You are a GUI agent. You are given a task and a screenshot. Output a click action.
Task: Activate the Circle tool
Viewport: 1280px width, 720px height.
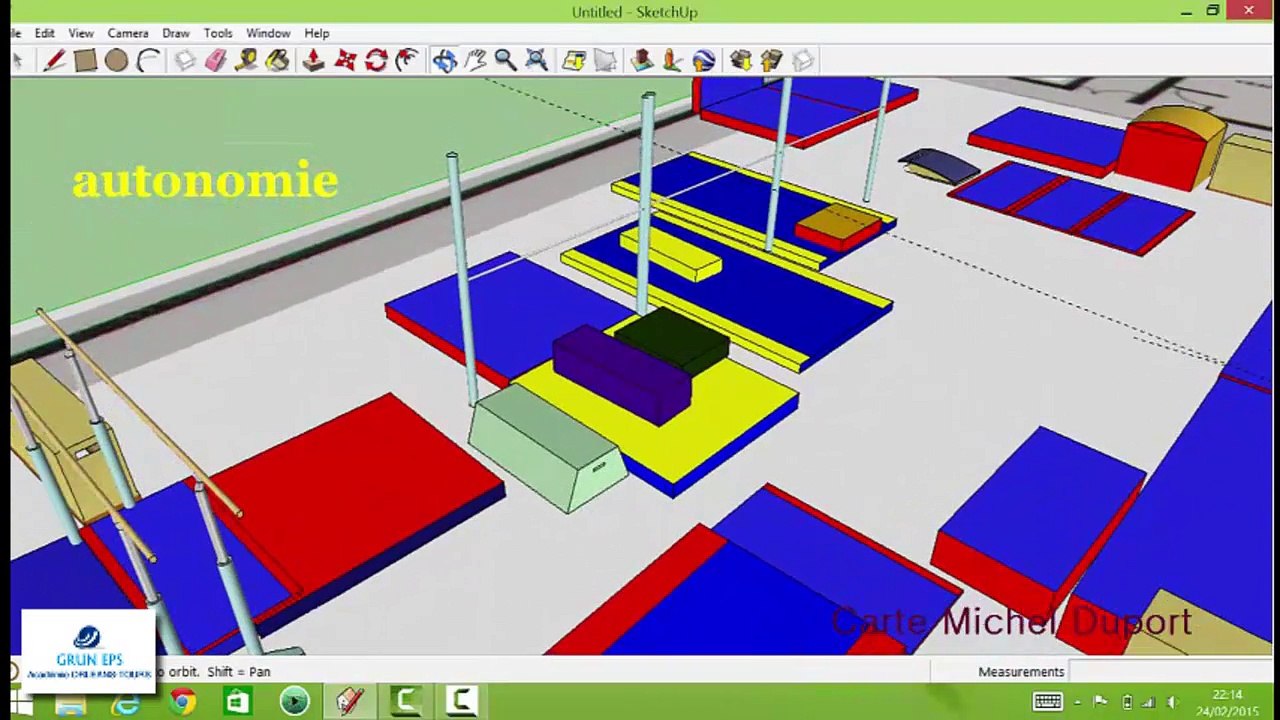coord(116,61)
